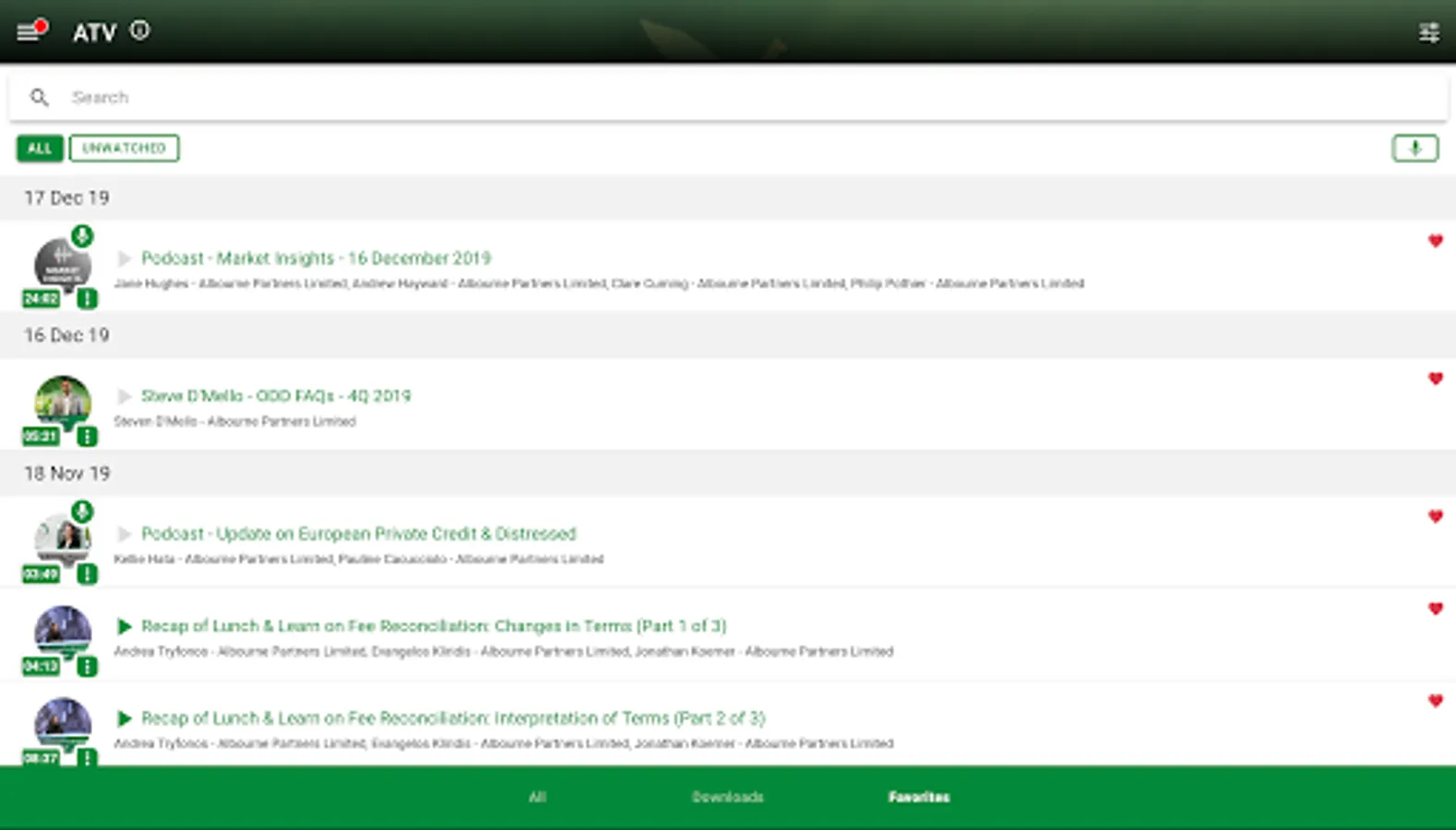Open Recap Part 2 of 3 thumbnail

click(x=63, y=725)
